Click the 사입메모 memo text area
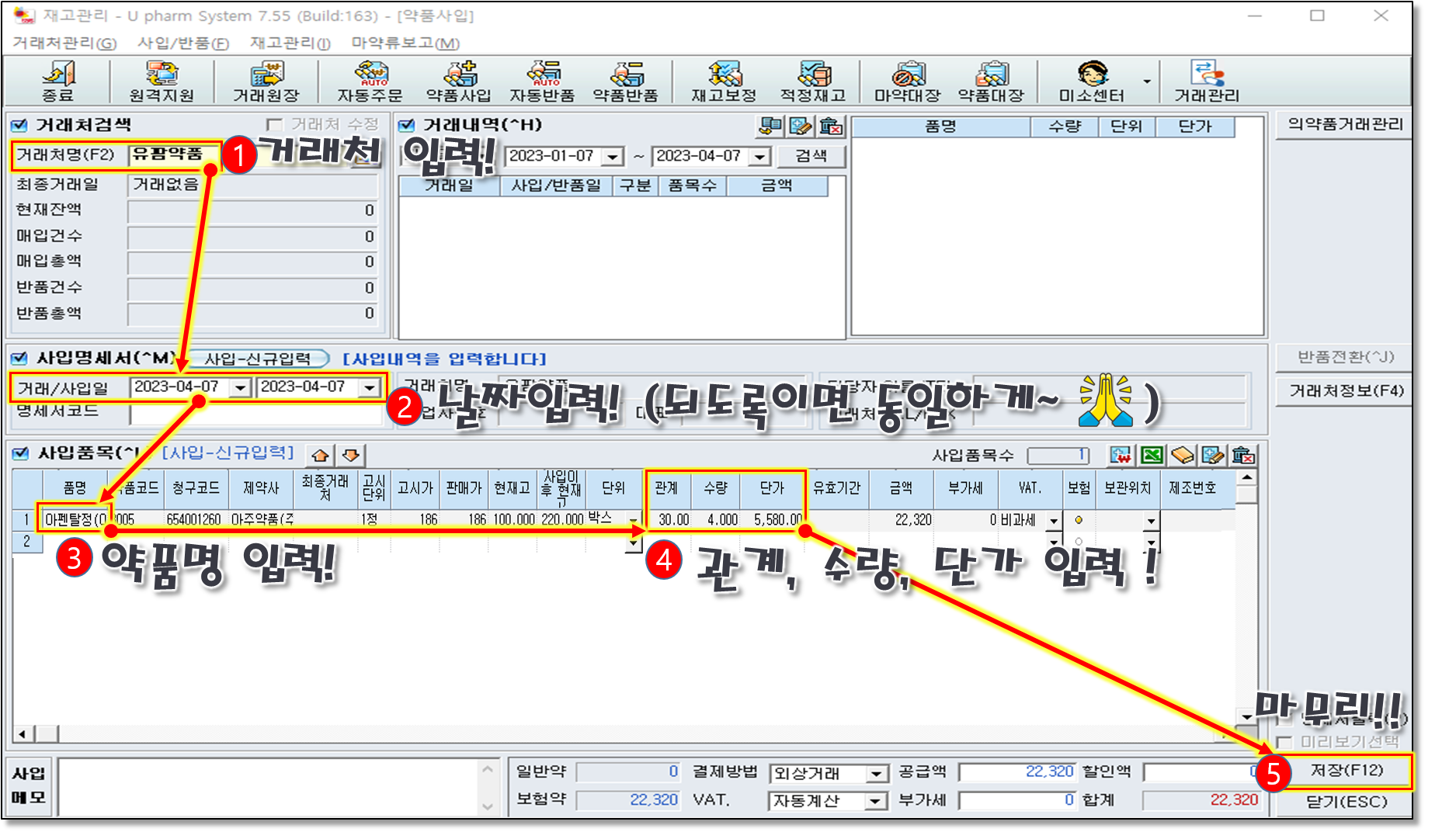This screenshot has width=1456, height=832. point(268,787)
